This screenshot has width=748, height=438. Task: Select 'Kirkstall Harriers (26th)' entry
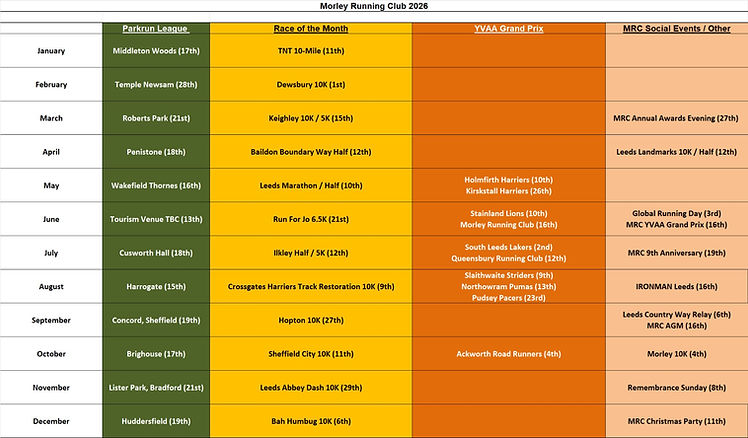[x=509, y=191]
